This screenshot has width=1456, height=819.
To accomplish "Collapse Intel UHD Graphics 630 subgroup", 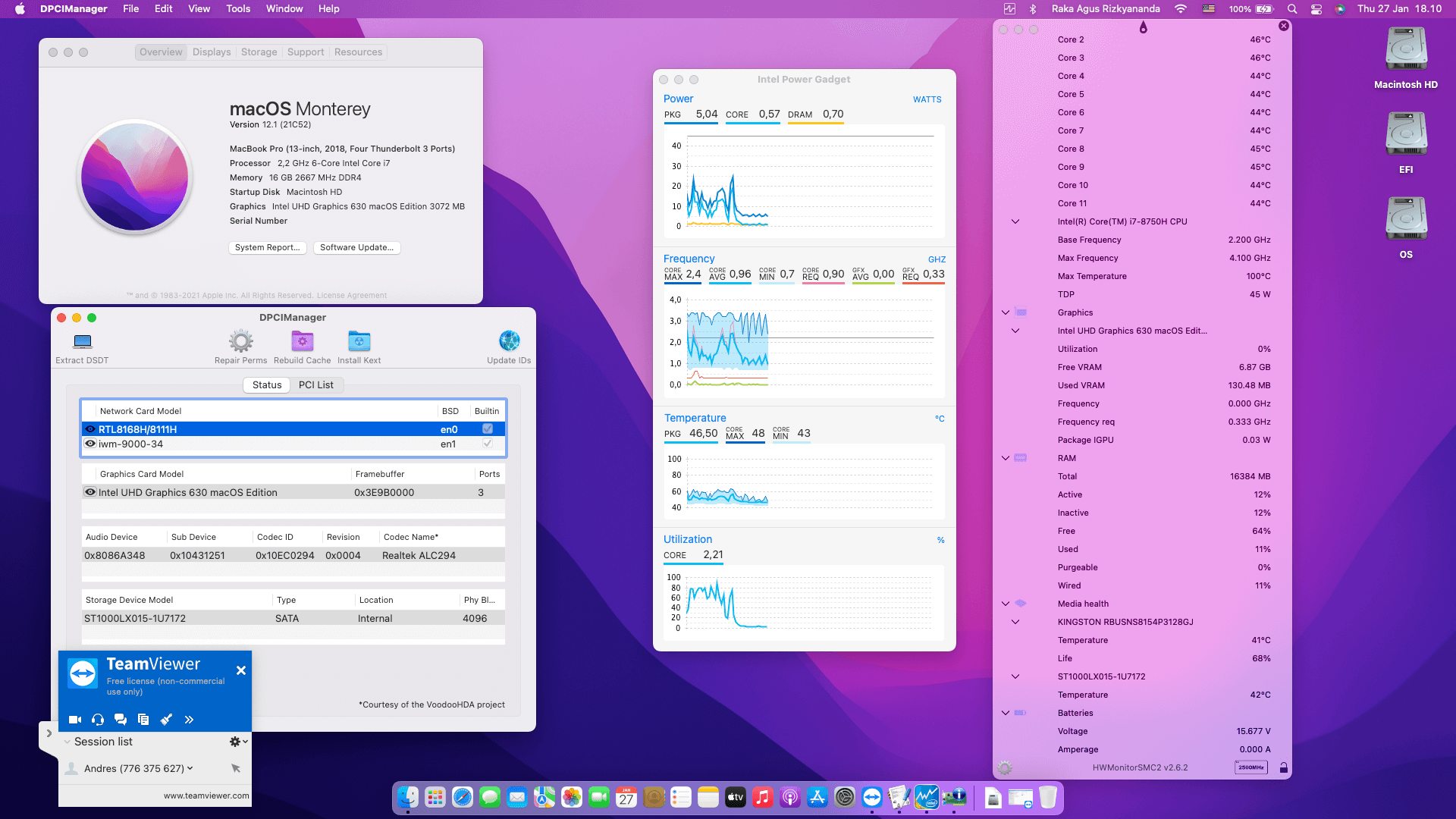I will 1015,331.
